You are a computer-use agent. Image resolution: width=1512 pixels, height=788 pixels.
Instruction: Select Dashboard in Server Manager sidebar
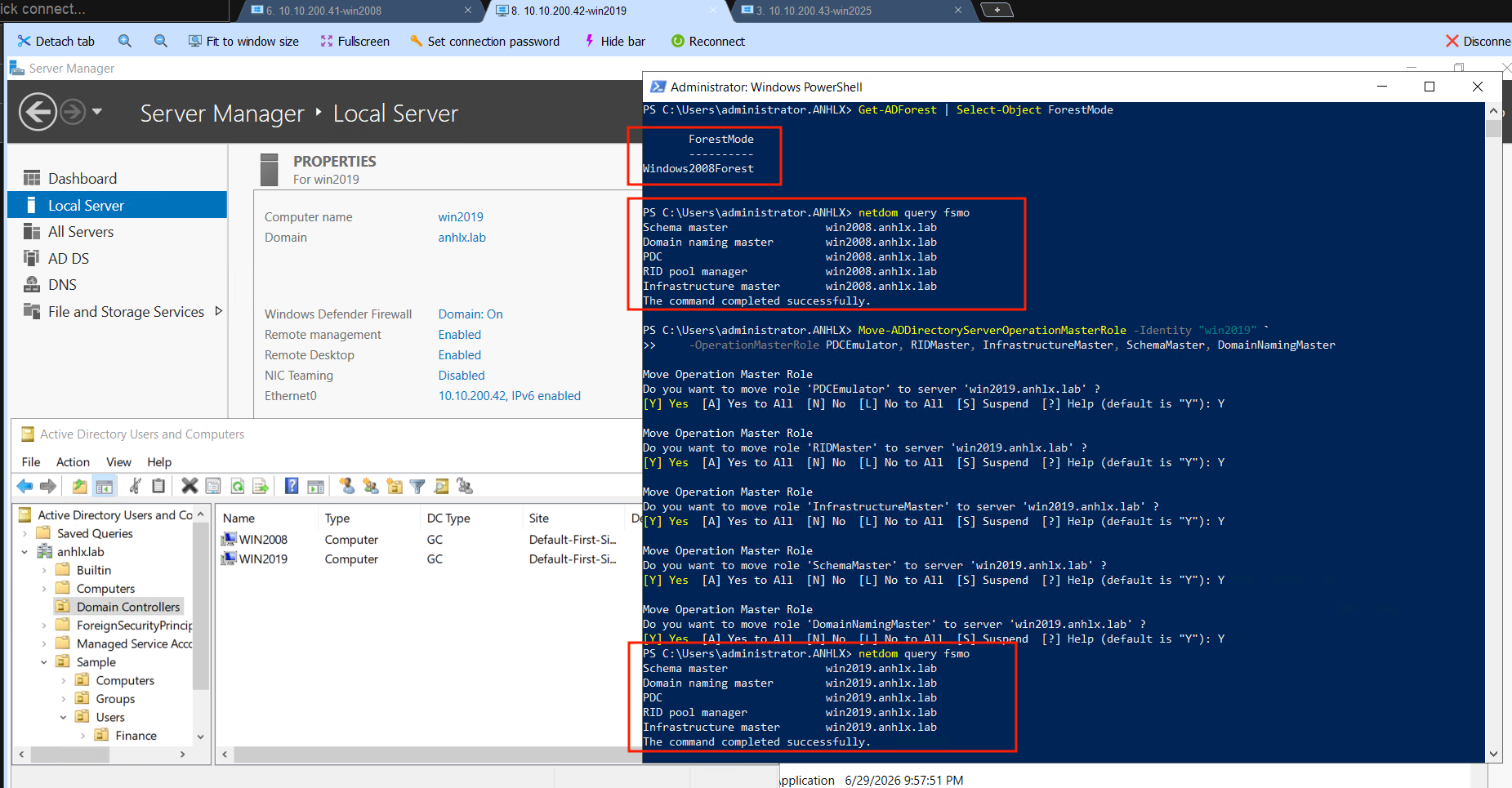coord(117,179)
